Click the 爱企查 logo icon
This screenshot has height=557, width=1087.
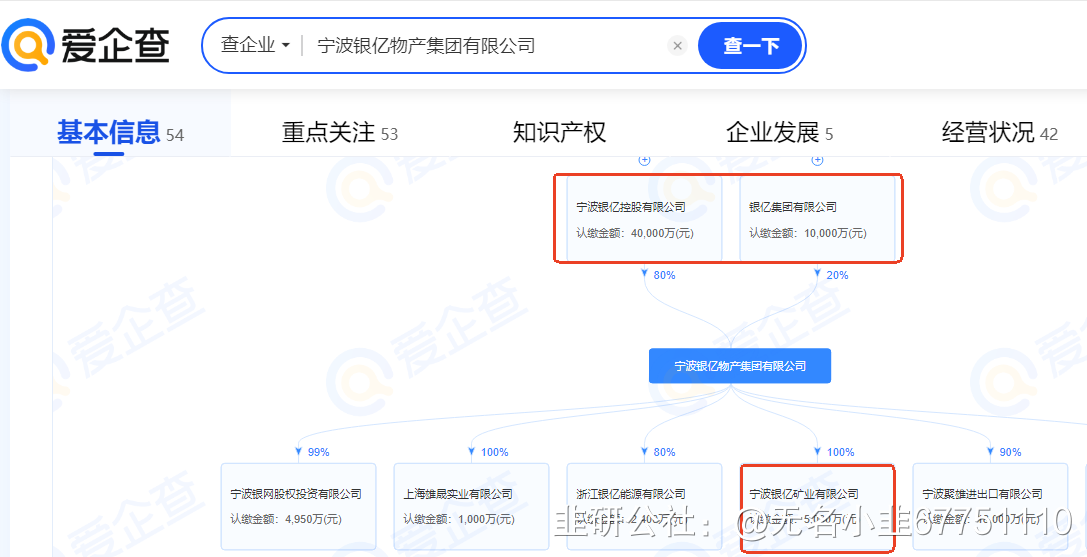pos(28,43)
